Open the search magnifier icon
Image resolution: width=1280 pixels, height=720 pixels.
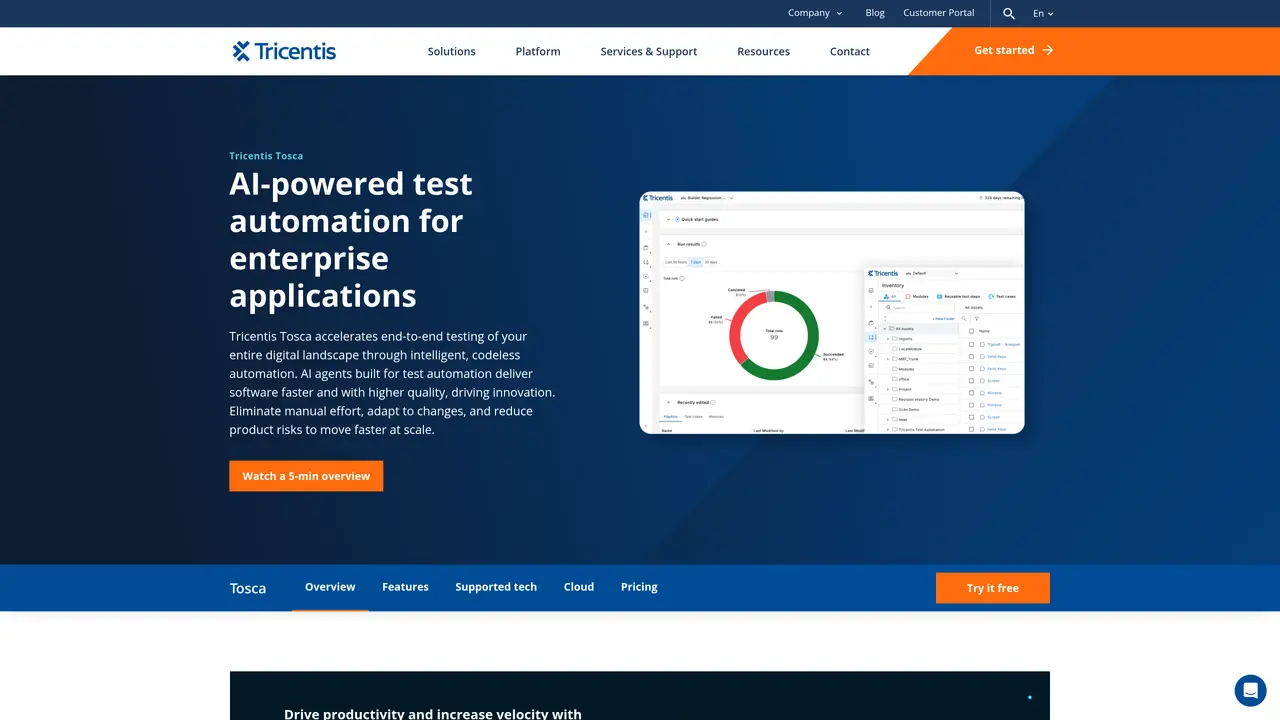(1009, 13)
